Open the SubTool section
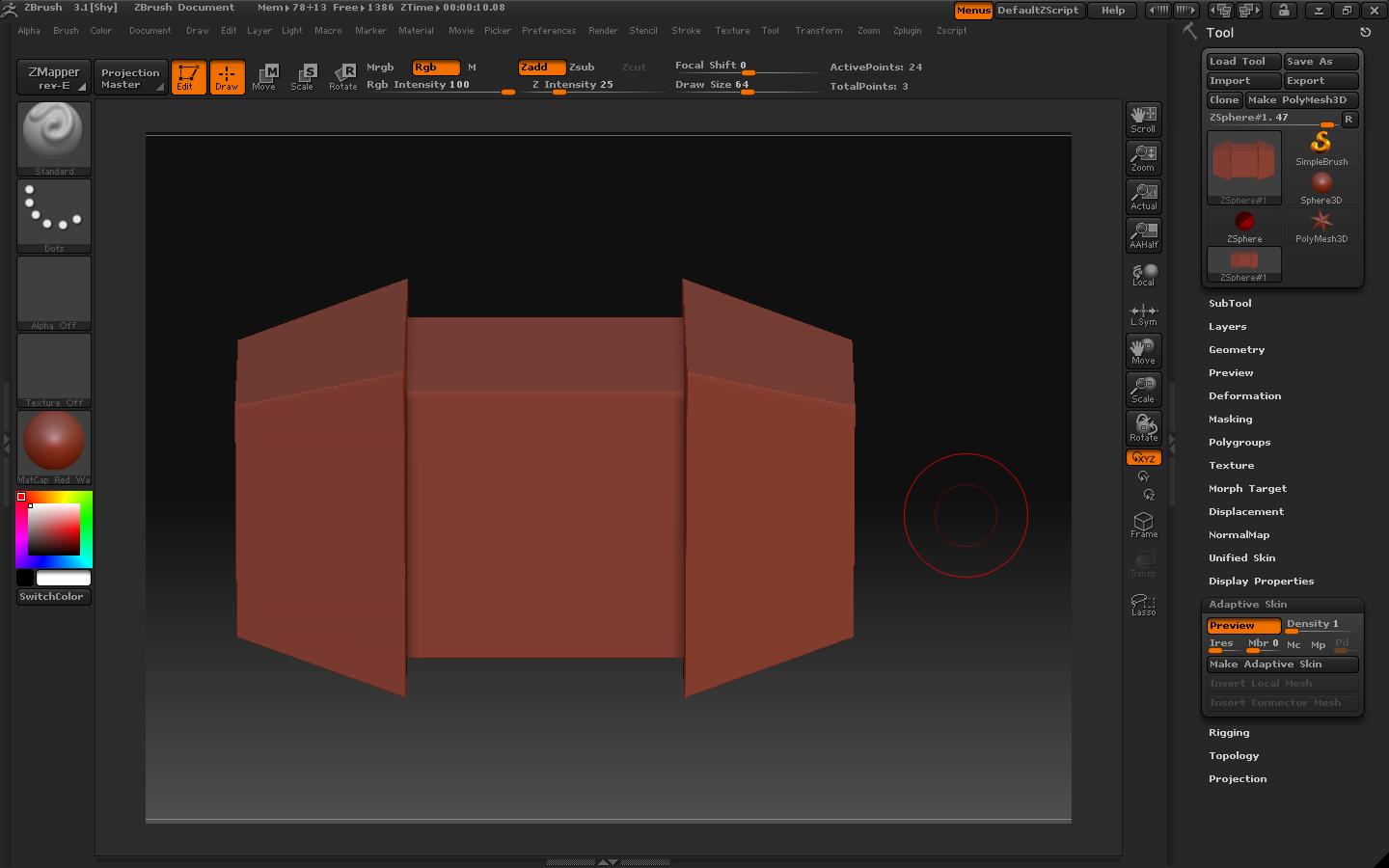This screenshot has width=1389, height=868. pyautogui.click(x=1230, y=304)
